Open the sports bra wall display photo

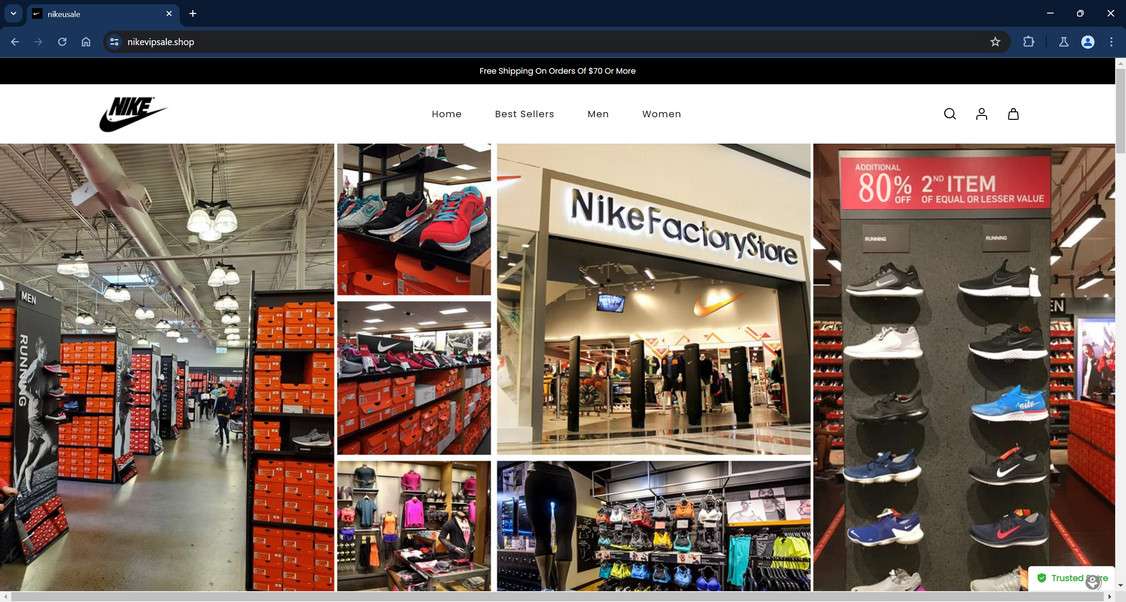653,526
